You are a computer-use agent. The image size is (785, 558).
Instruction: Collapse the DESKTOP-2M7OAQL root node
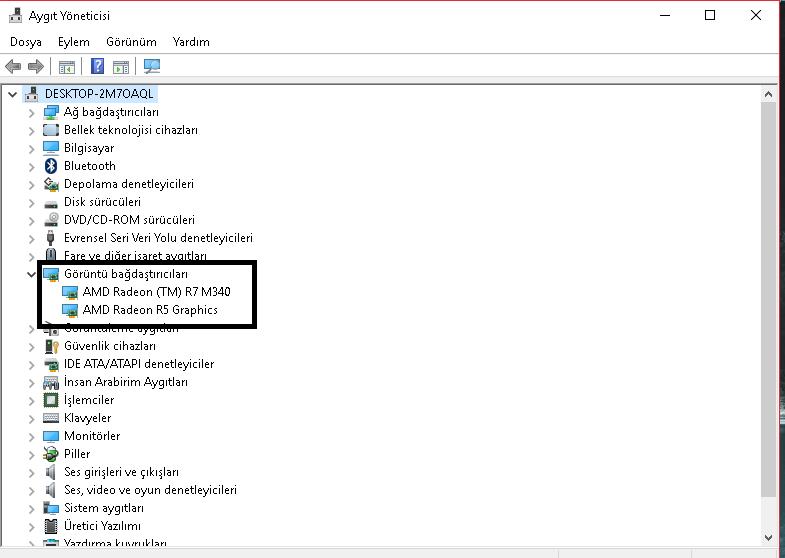pyautogui.click(x=12, y=94)
